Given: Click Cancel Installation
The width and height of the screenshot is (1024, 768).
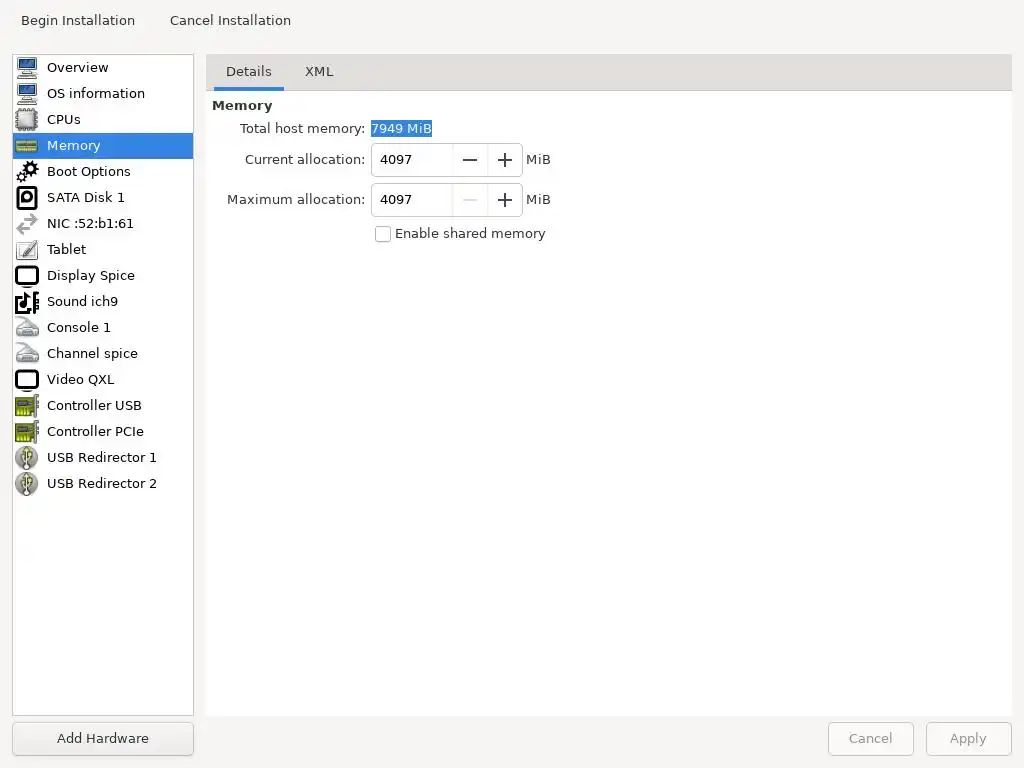Looking at the screenshot, I should 231,21.
